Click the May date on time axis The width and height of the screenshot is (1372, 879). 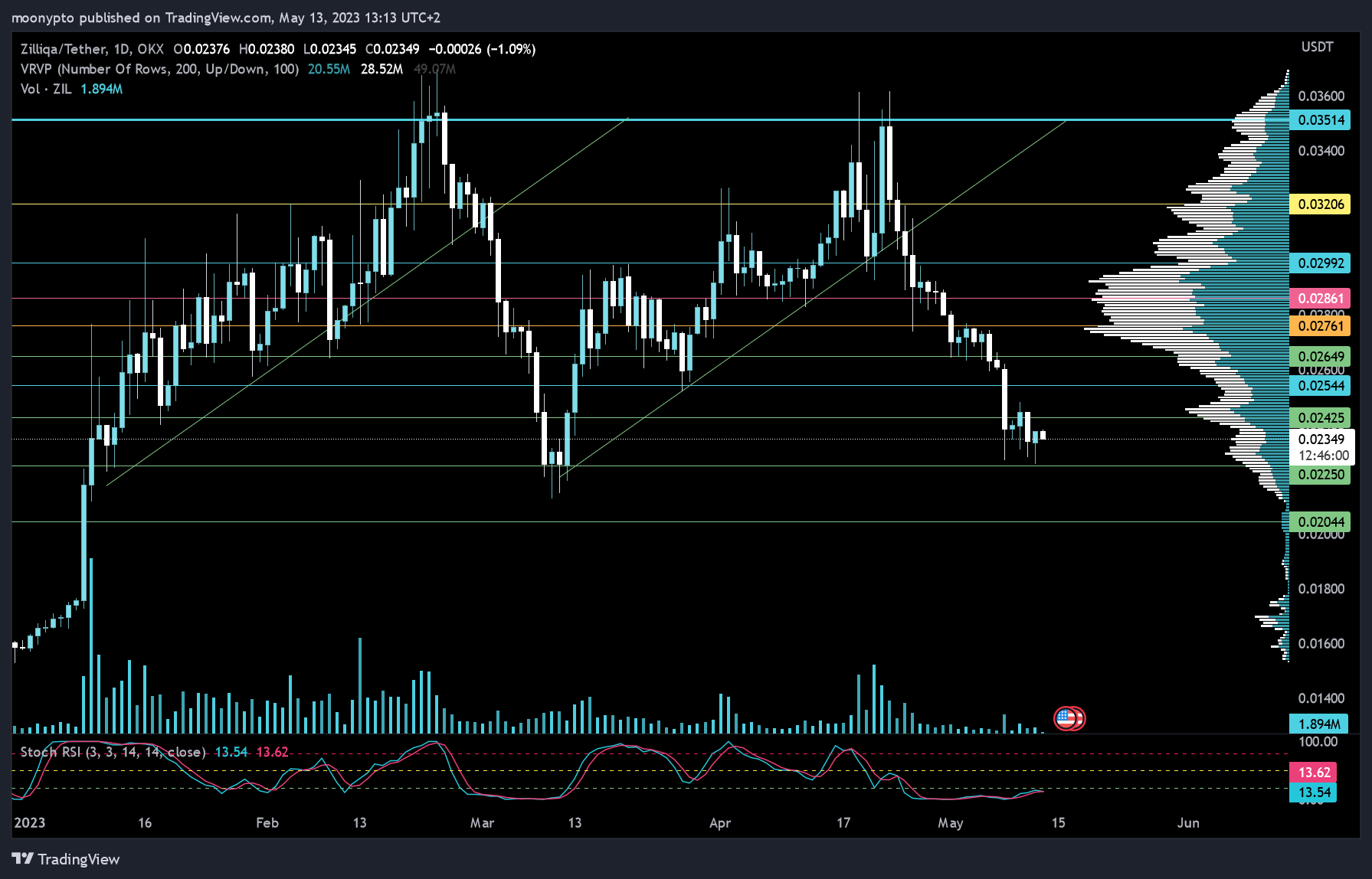pos(951,823)
